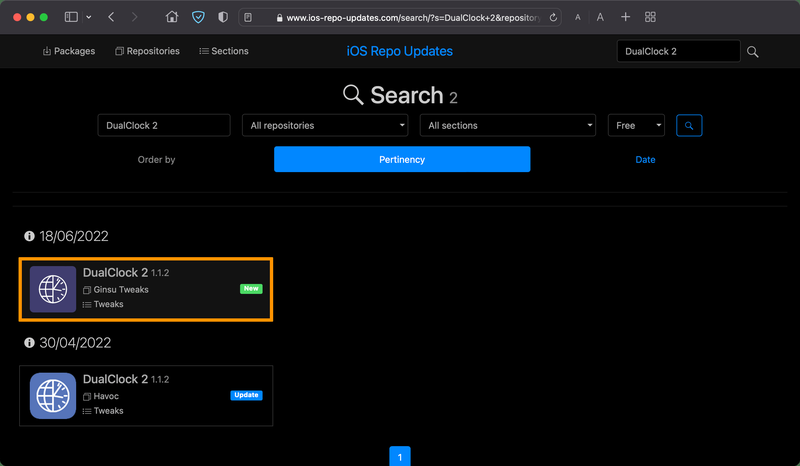This screenshot has width=800, height=466.
Task: Open the Safari home page icon
Action: click(x=172, y=17)
